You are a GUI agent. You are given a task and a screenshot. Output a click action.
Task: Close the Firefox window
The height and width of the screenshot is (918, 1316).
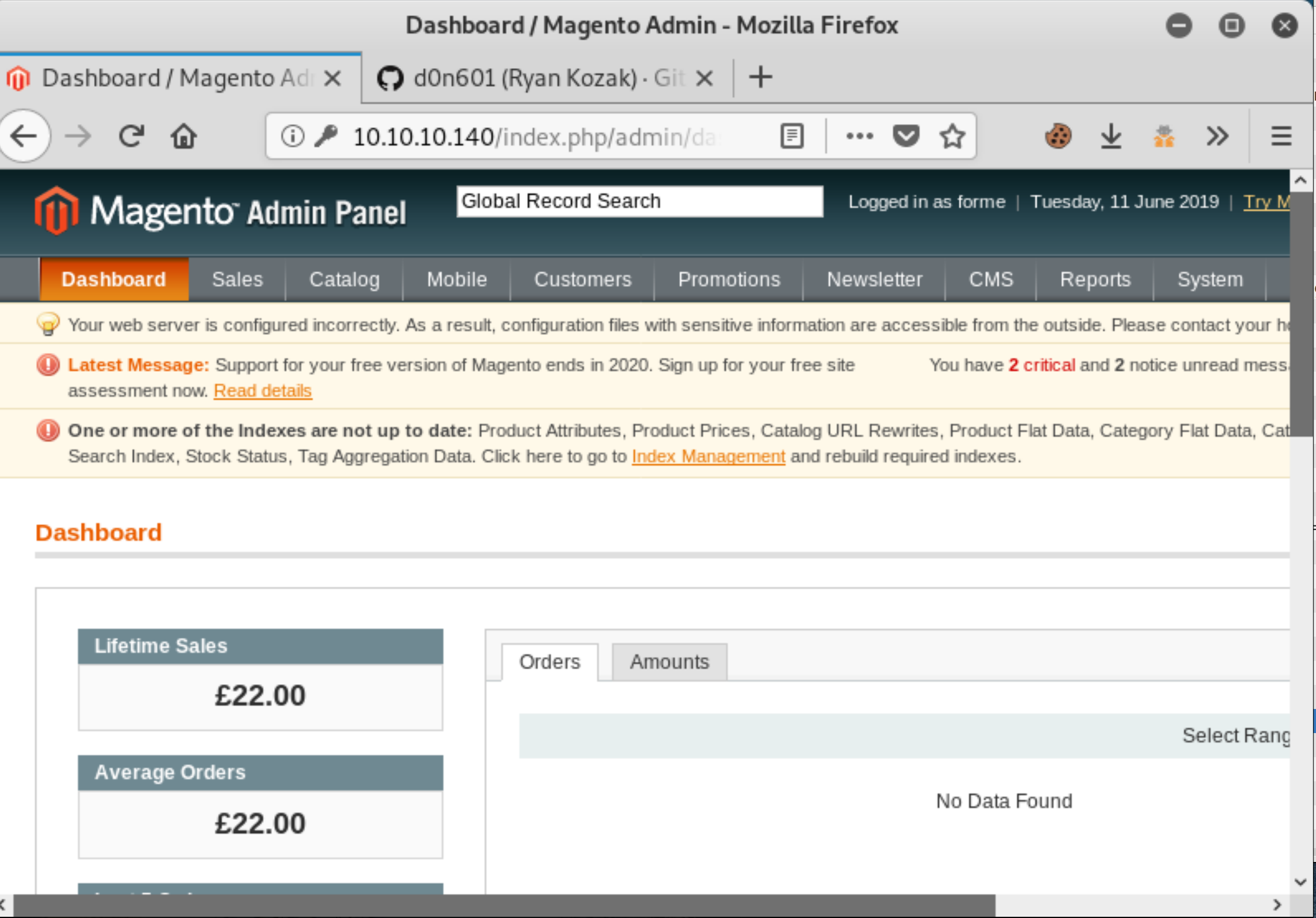[1285, 25]
